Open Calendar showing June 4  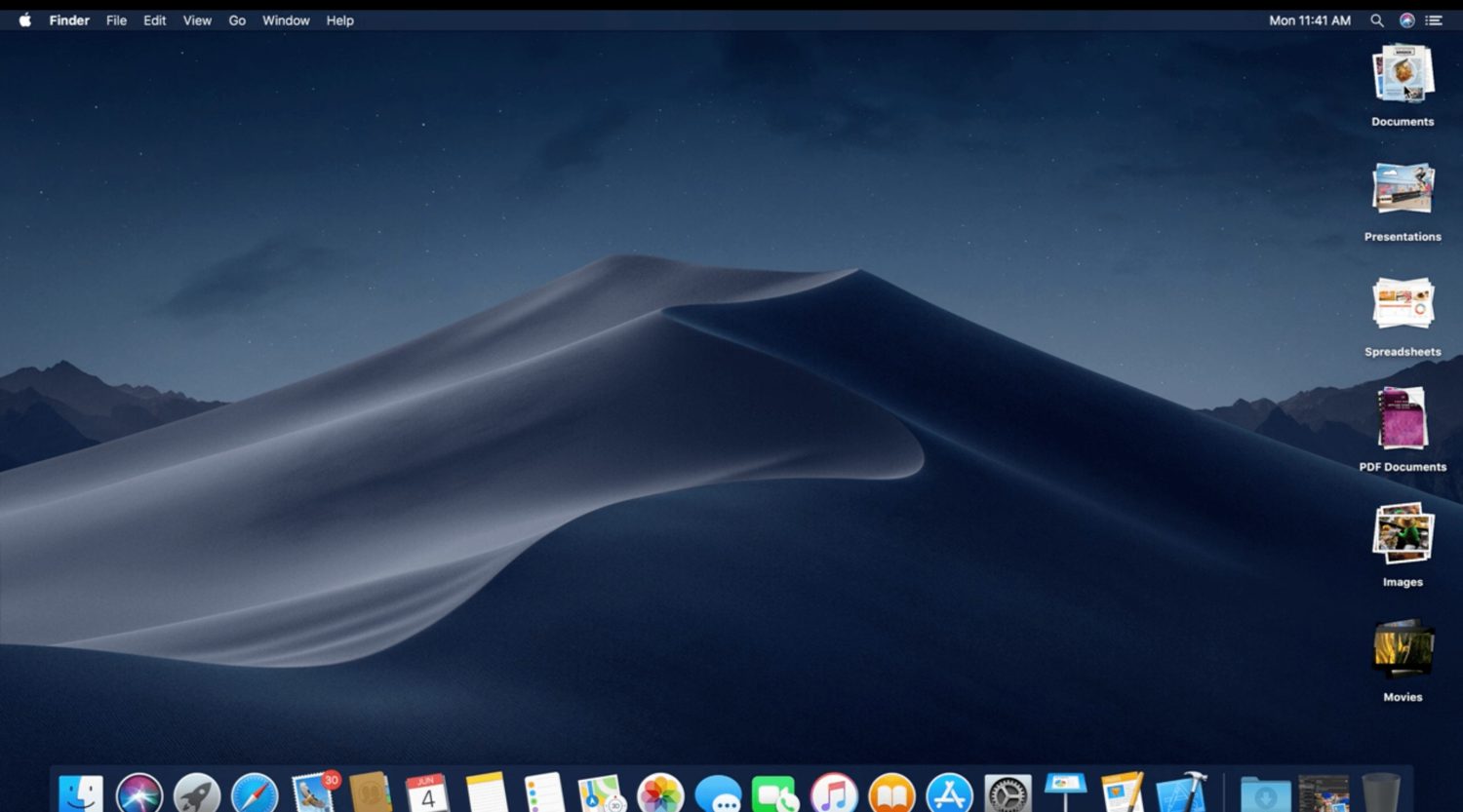point(427,793)
